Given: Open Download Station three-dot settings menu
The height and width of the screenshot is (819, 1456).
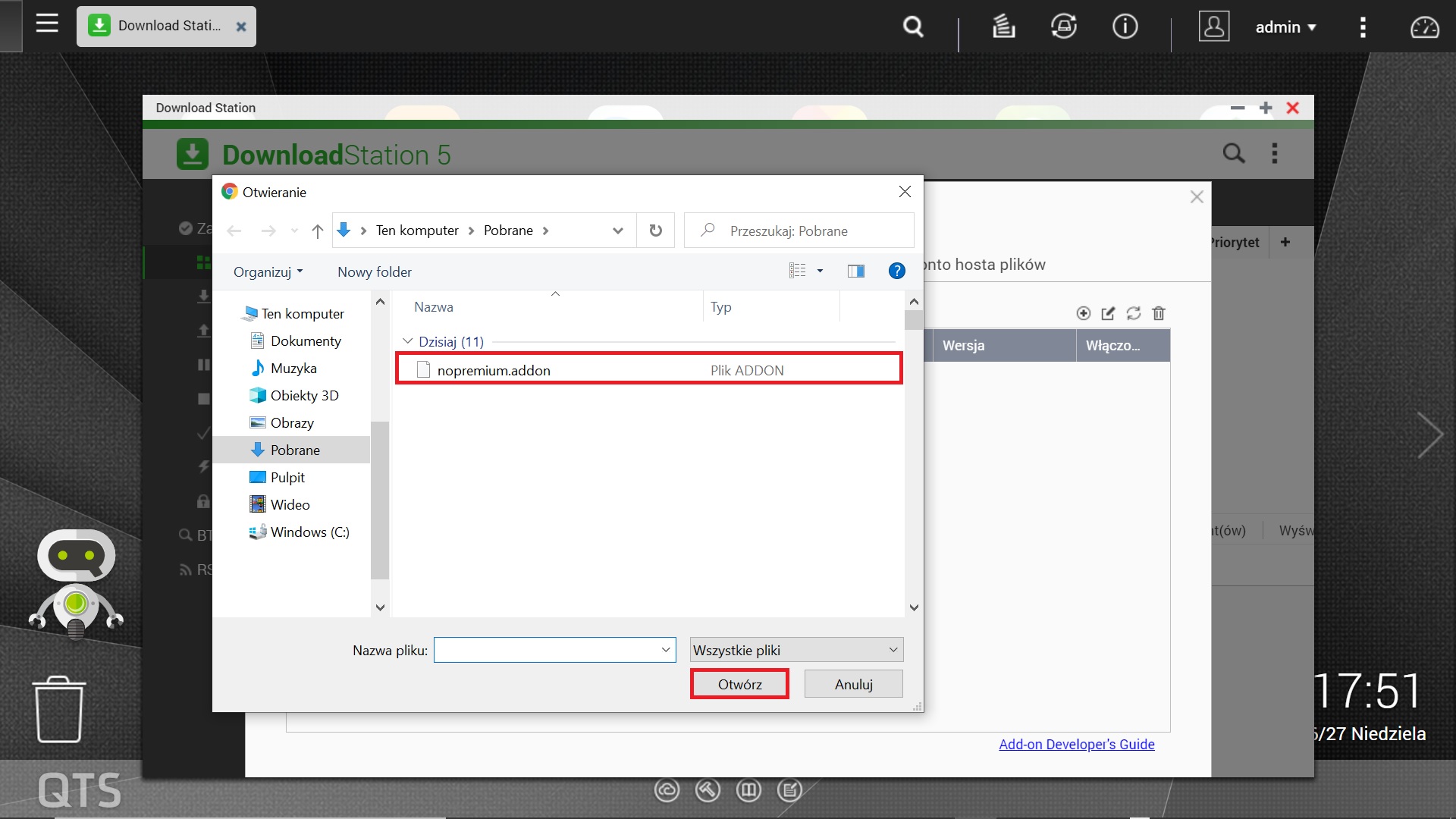Looking at the screenshot, I should [x=1275, y=153].
